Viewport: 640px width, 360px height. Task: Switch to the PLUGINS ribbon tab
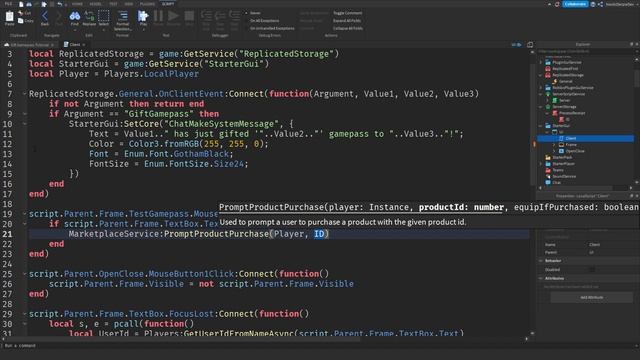148,4
